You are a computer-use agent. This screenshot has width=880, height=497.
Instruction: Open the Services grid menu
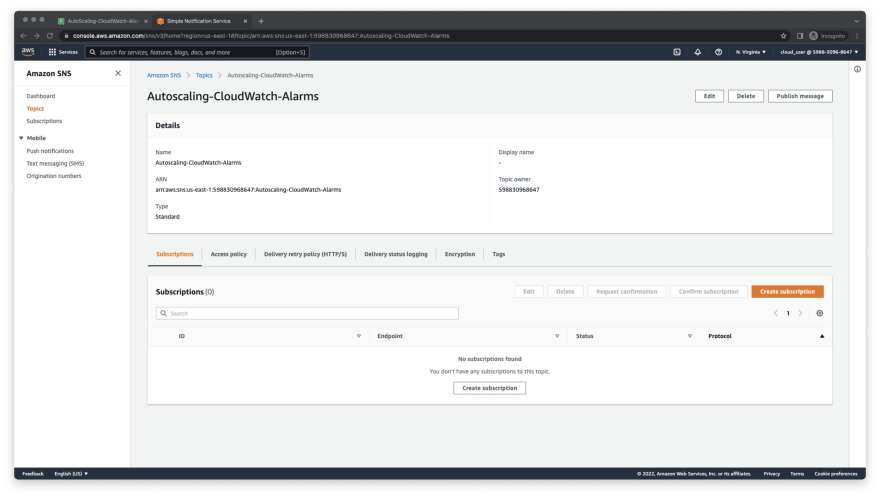[63, 52]
